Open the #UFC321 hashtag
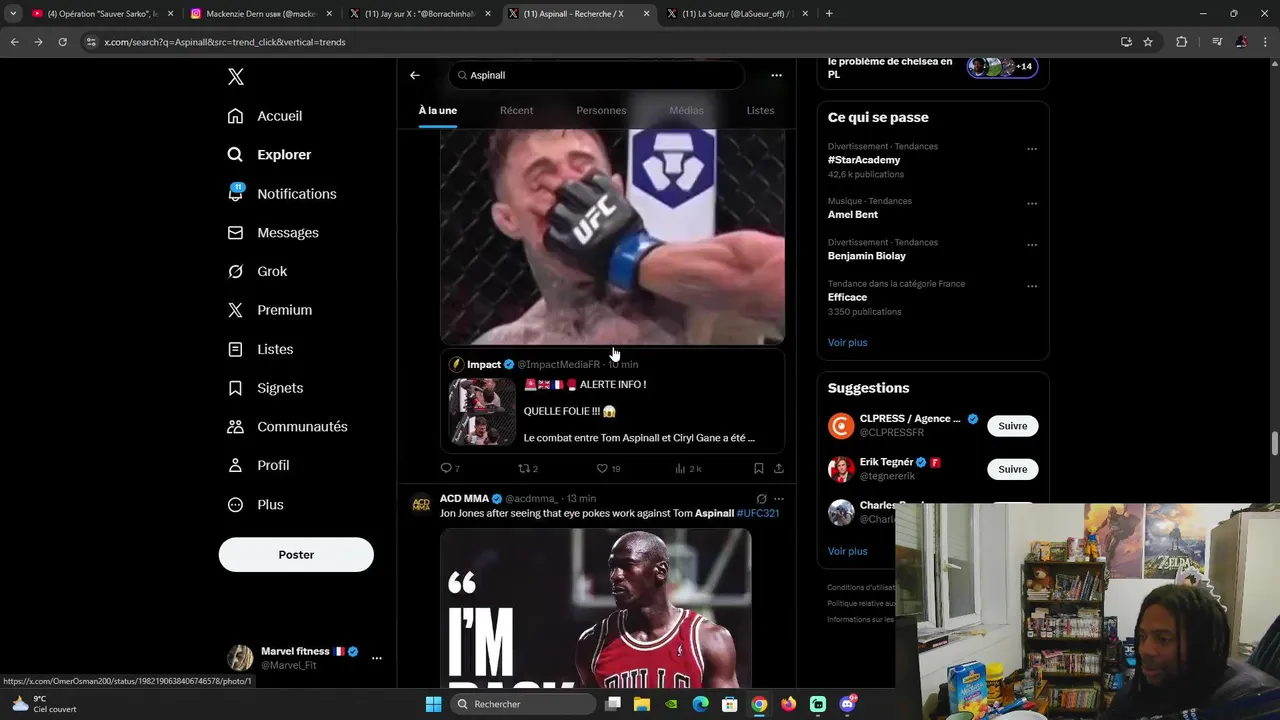This screenshot has width=1280, height=720. click(x=757, y=514)
